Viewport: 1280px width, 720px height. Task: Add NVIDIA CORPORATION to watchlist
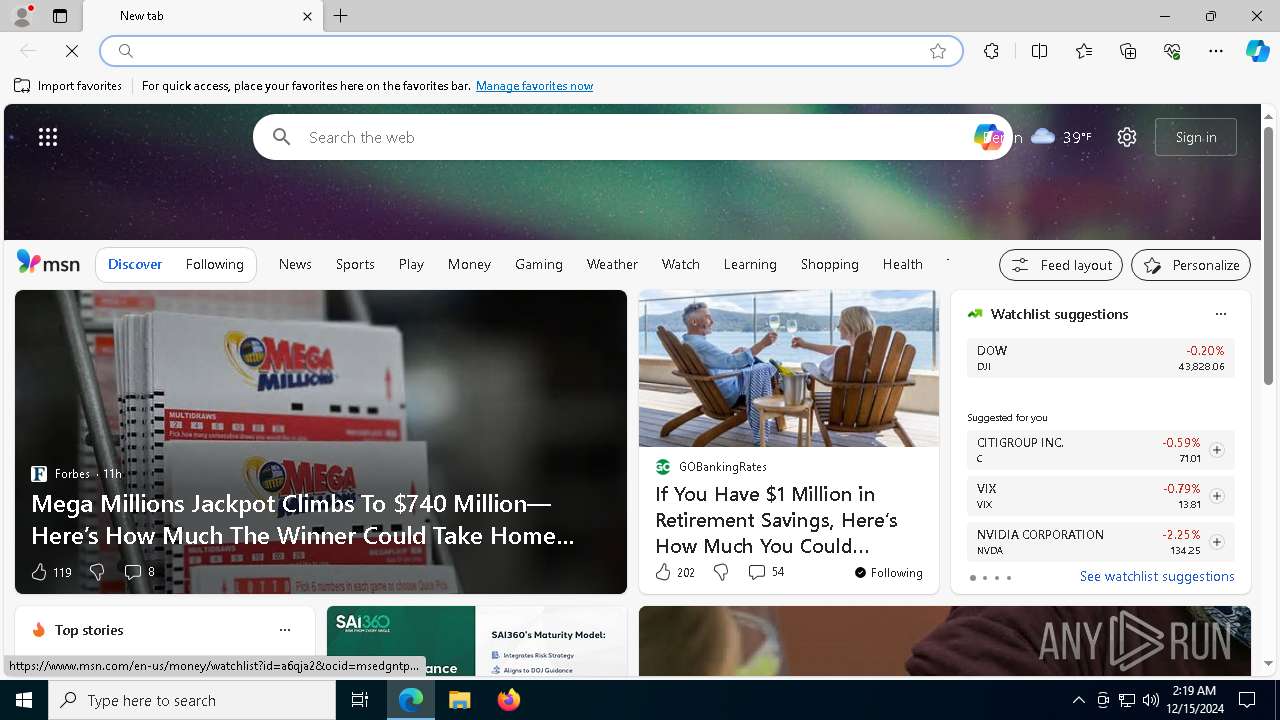(x=1216, y=542)
